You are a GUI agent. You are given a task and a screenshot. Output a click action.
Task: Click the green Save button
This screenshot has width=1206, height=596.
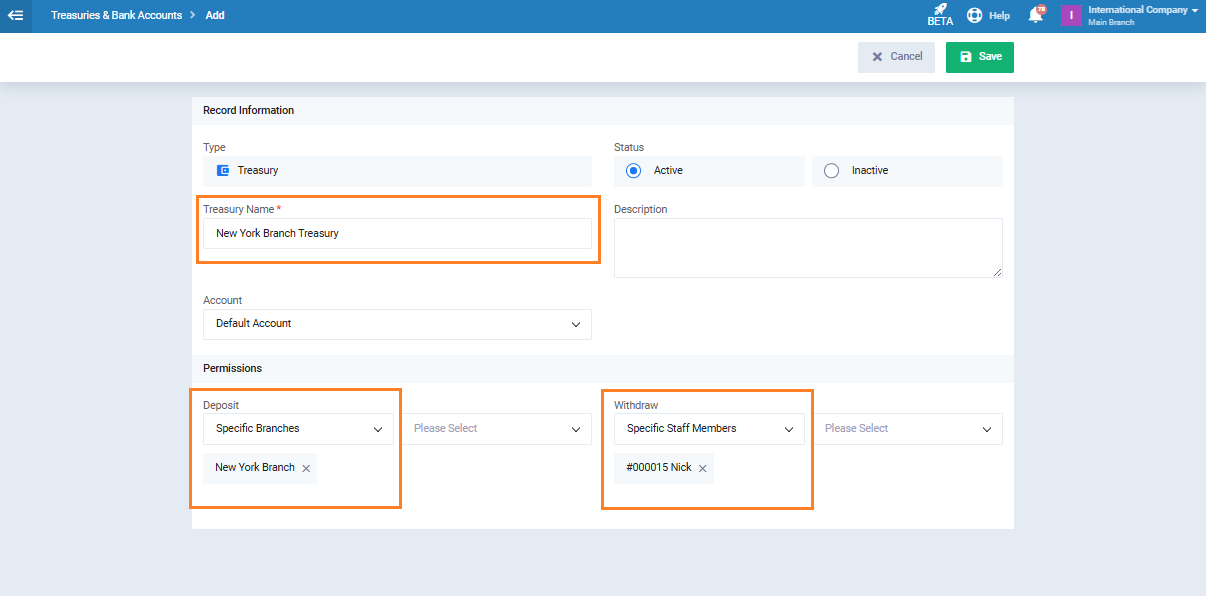pos(979,57)
